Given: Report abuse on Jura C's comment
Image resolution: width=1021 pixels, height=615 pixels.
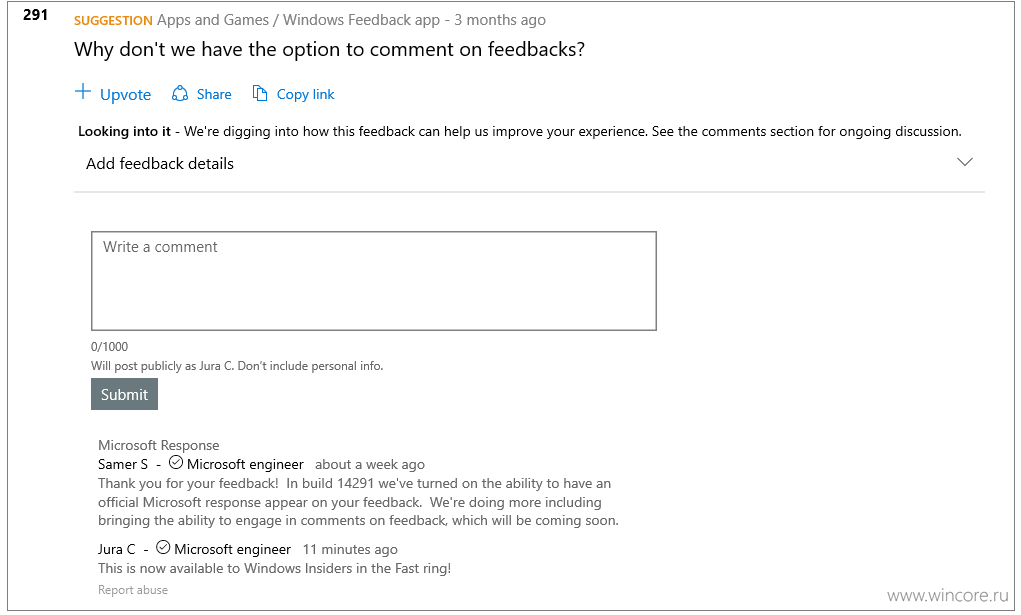Looking at the screenshot, I should pos(133,590).
